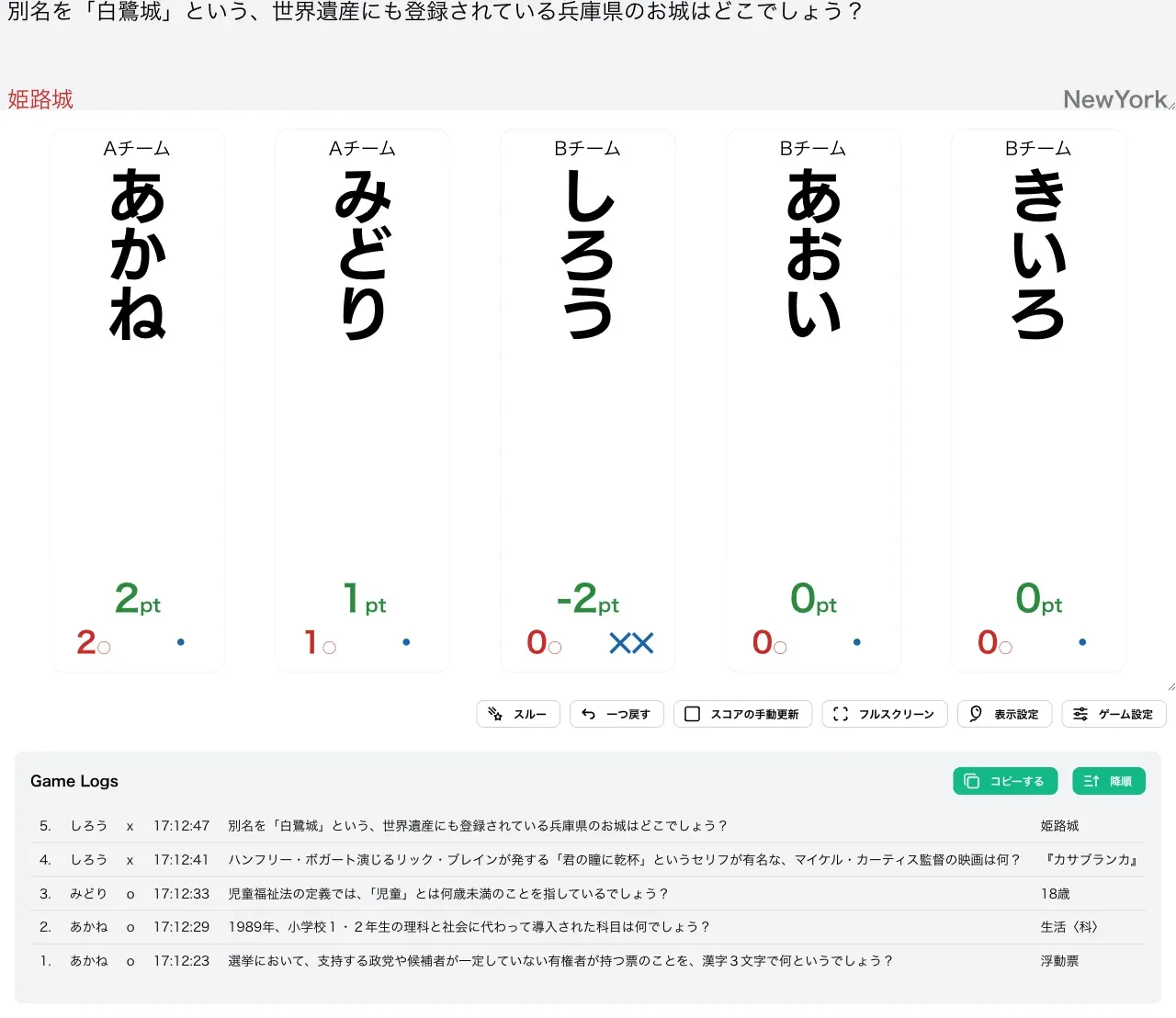Screen dimensions: 1176x1018
Task: Click the NewYork label
Action: pyautogui.click(x=1114, y=99)
